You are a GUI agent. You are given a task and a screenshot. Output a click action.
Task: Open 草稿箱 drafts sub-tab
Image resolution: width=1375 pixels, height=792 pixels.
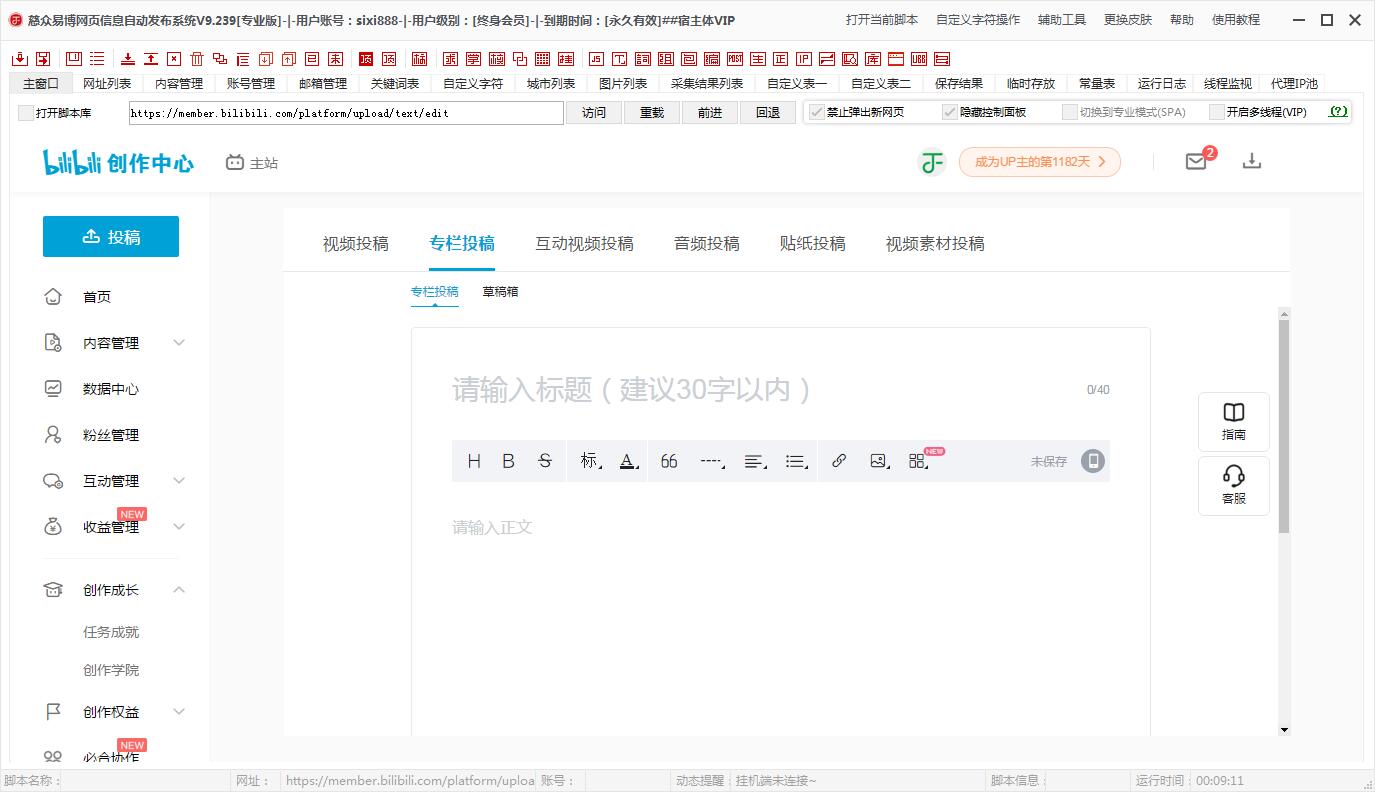coord(500,292)
